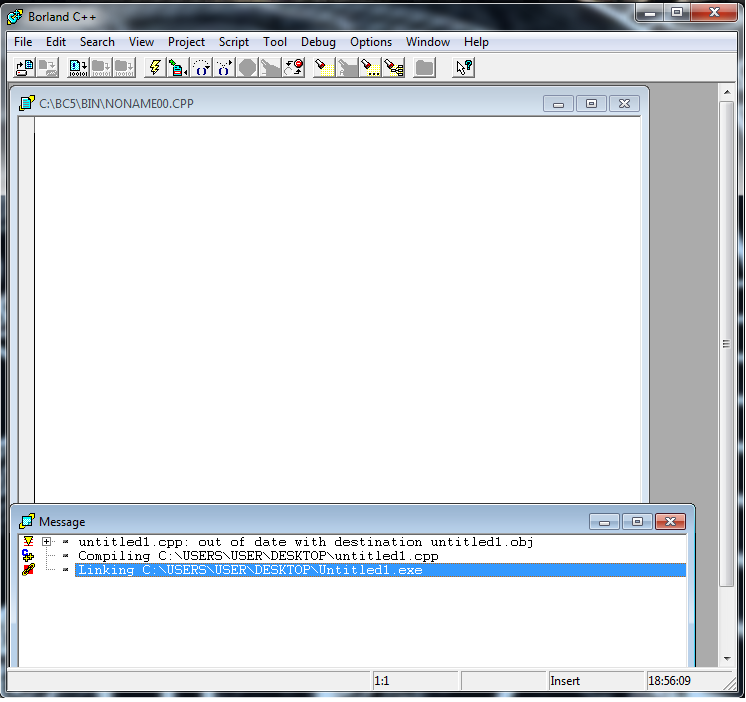This screenshot has width=746, height=702.
Task: Select the 'untitled1.cpp: out of date' message
Action: [305, 542]
